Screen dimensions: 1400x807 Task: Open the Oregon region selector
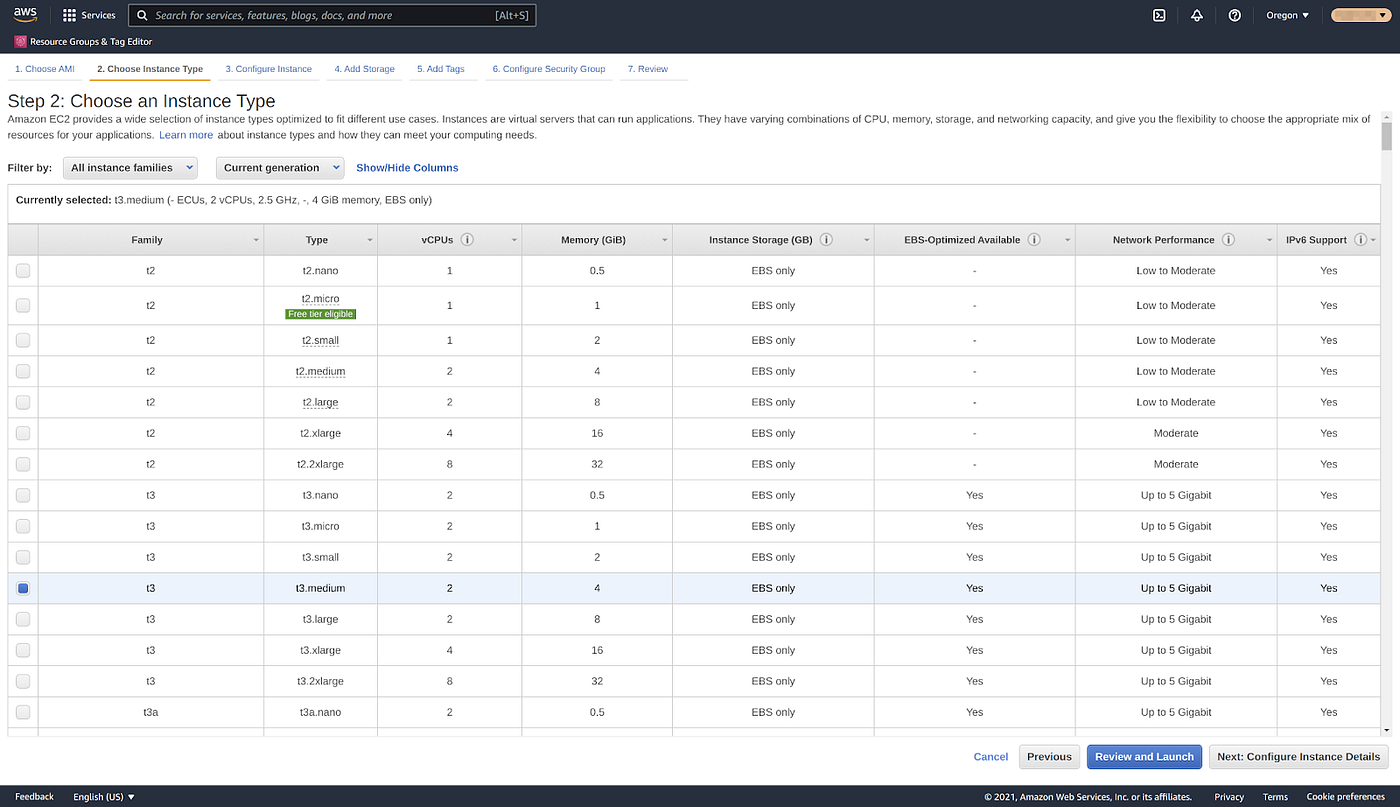1288,15
